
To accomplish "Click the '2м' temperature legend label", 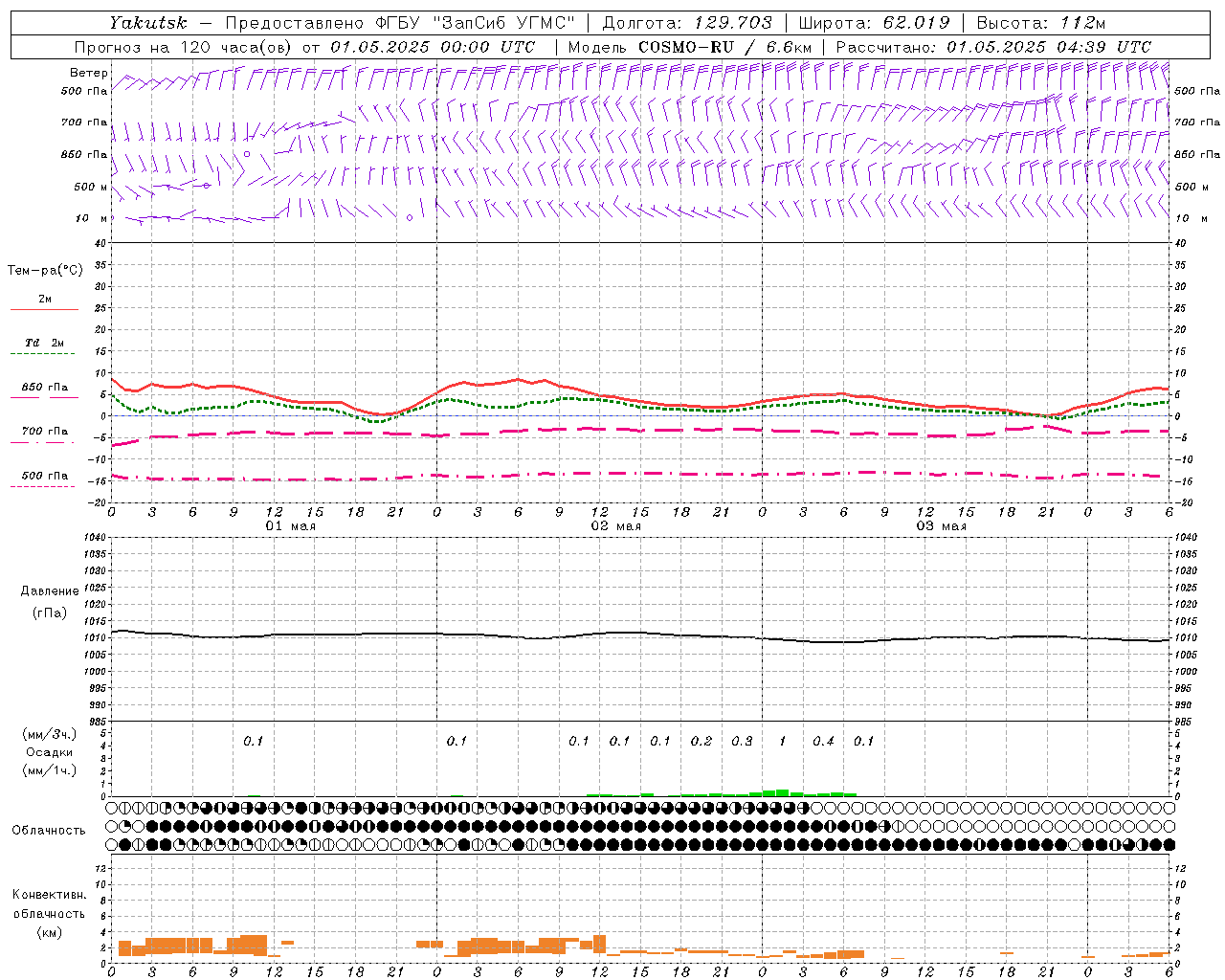I will (x=44, y=300).
